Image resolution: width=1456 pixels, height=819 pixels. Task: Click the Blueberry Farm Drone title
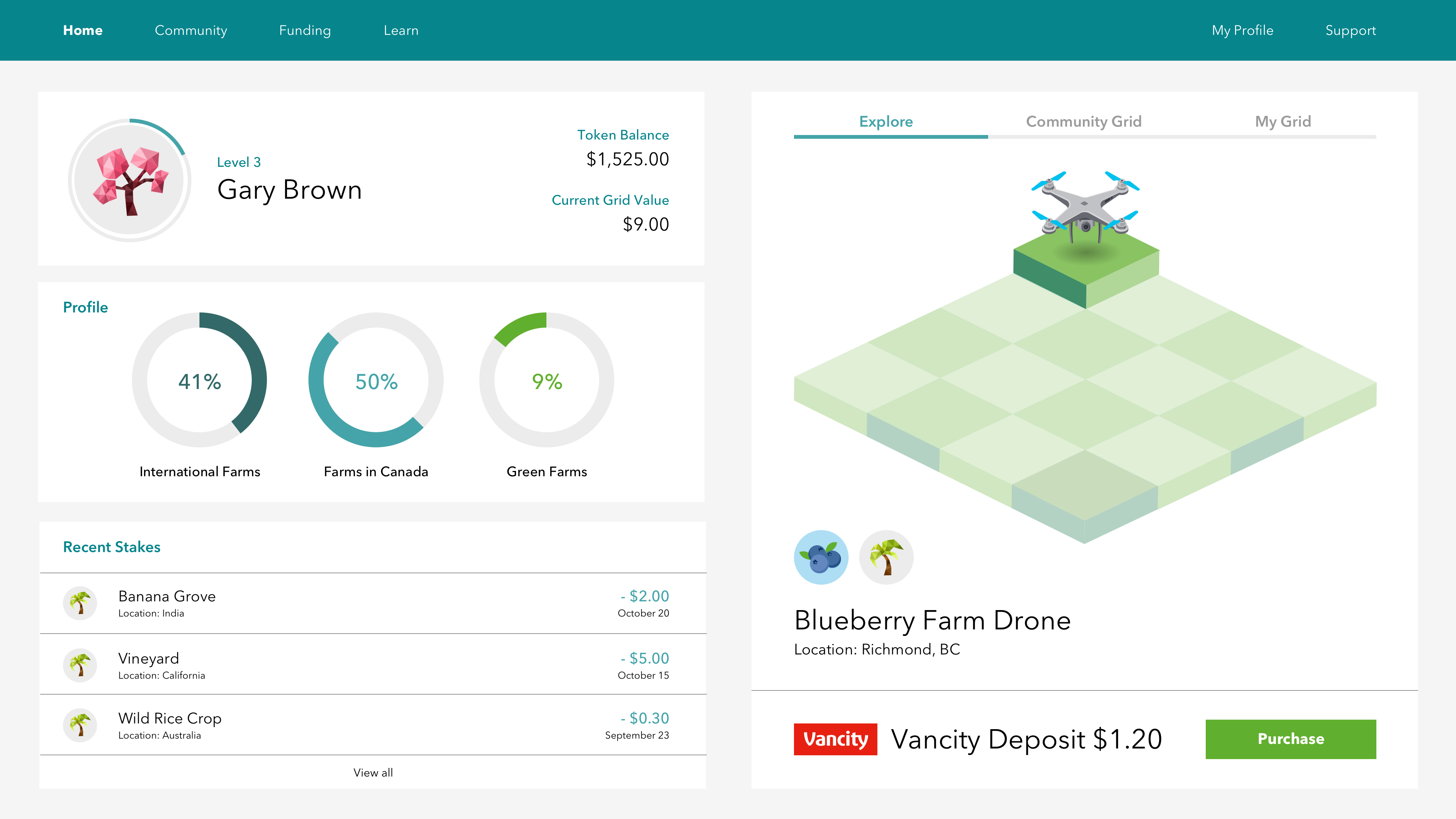[x=933, y=621]
